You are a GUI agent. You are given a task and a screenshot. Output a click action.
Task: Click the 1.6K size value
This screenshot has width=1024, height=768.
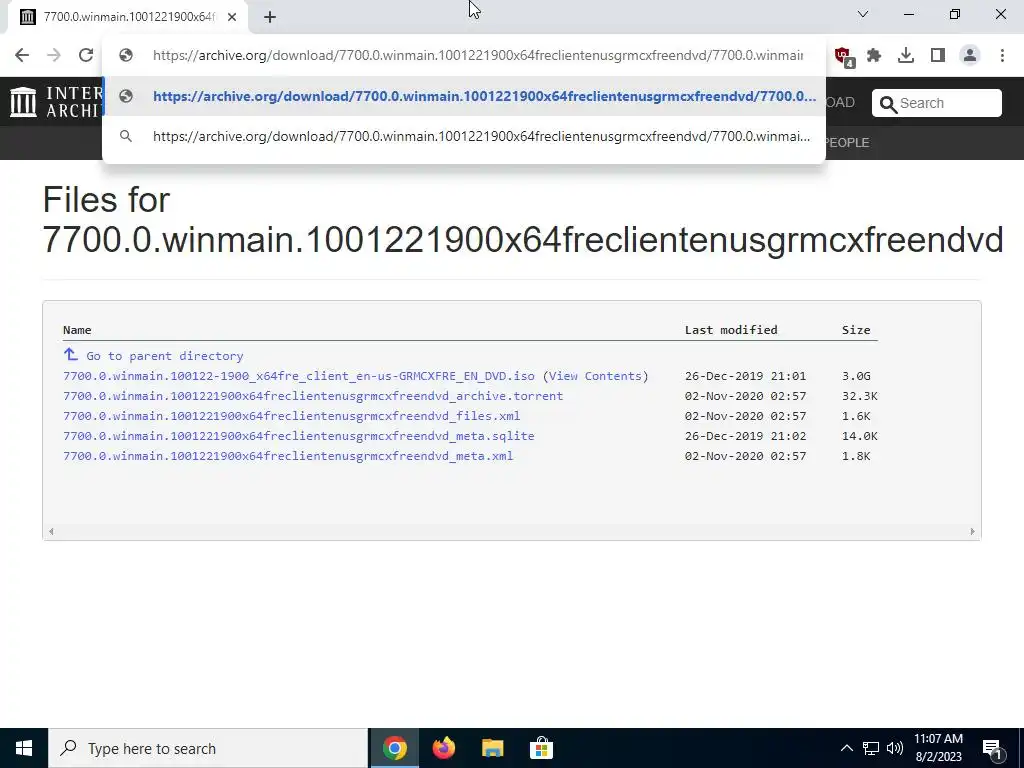coord(856,416)
